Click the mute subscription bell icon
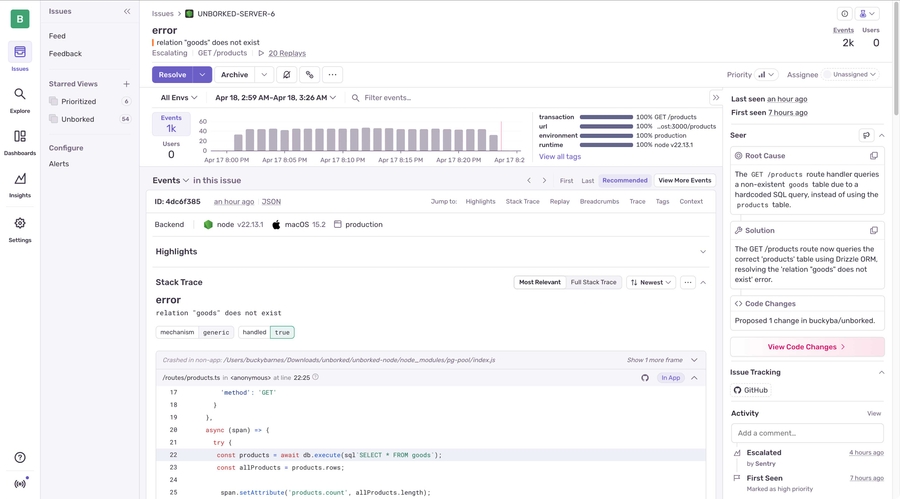This screenshot has width=900, height=499. point(286,75)
